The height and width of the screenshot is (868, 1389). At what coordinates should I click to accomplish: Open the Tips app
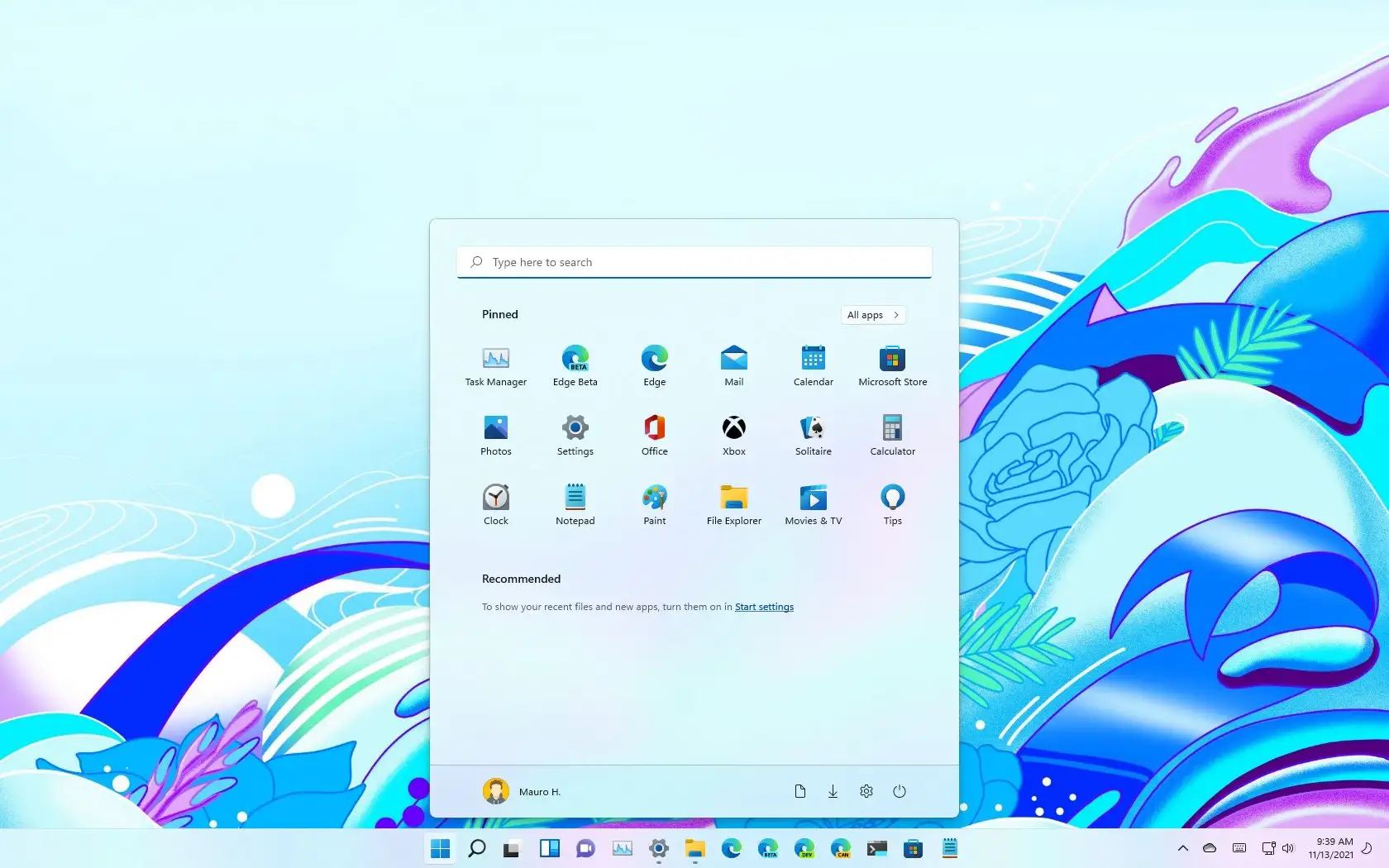pyautogui.click(x=892, y=506)
